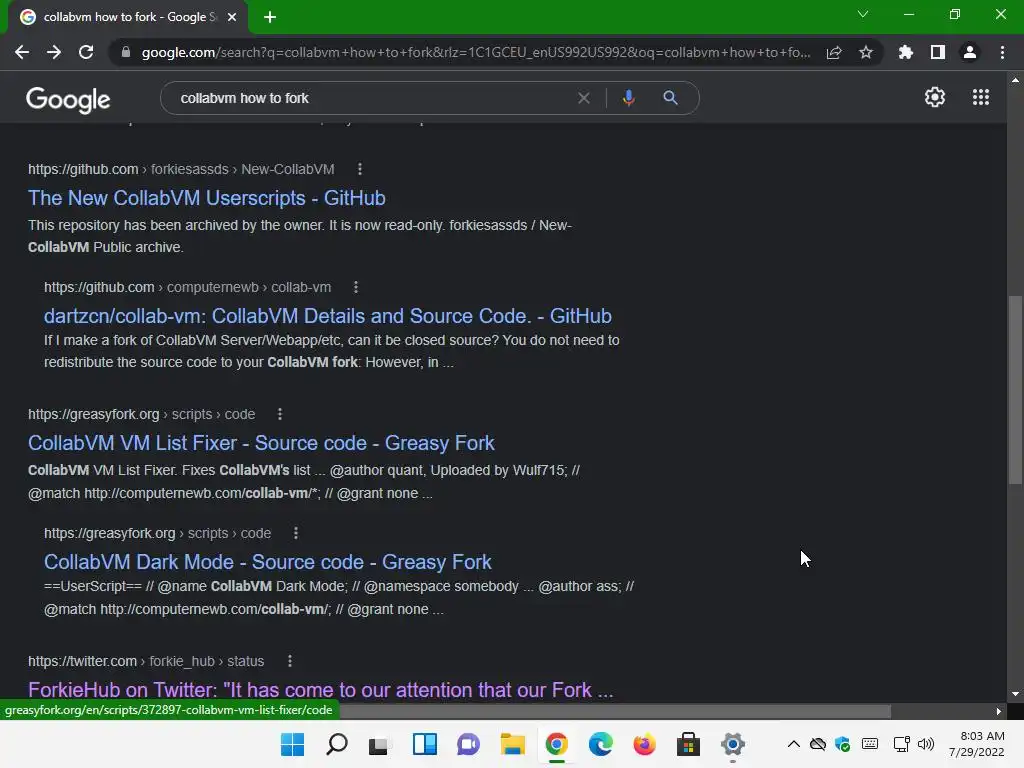This screenshot has height=768, width=1024.
Task: Close the 'collabvm how to fork' tab
Action: click(232, 17)
